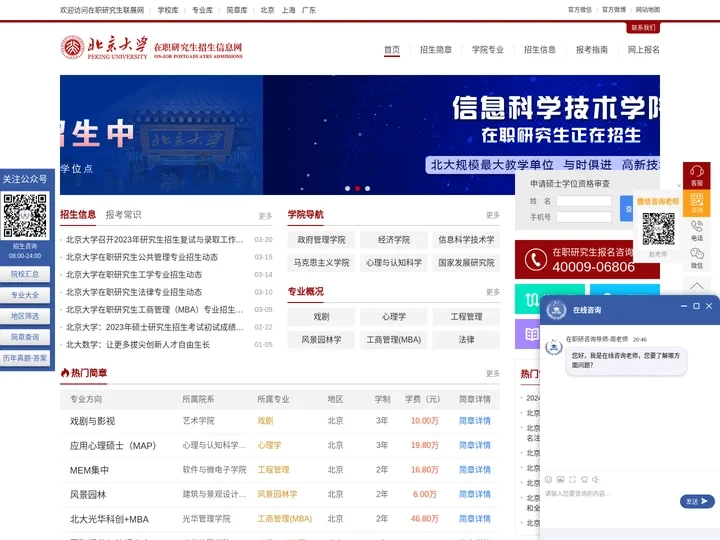Viewport: 720px width, 540px height.
Task: Select the third carousel dot indicator
Action: [x=367, y=188]
